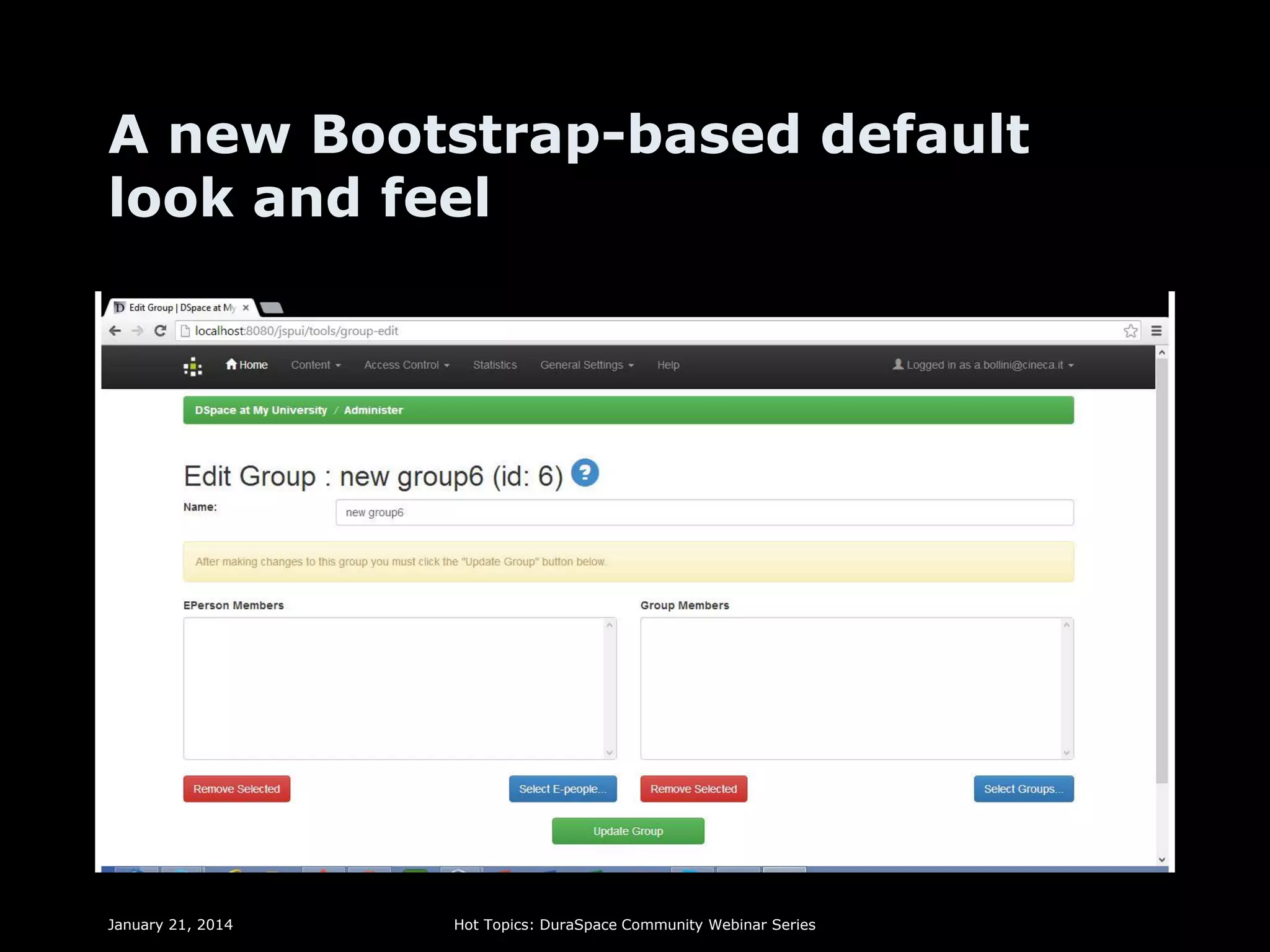Expand the General Settings dropdown

[587, 365]
